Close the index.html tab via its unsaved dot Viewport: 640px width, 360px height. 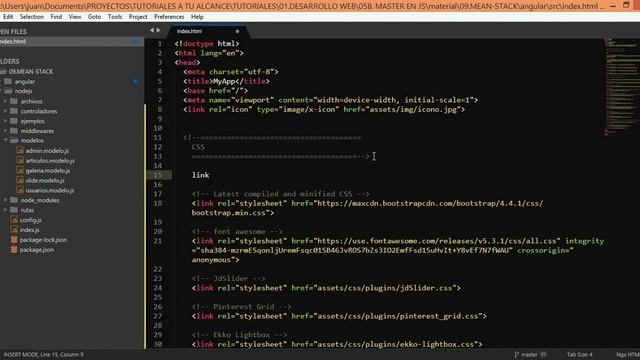237,31
